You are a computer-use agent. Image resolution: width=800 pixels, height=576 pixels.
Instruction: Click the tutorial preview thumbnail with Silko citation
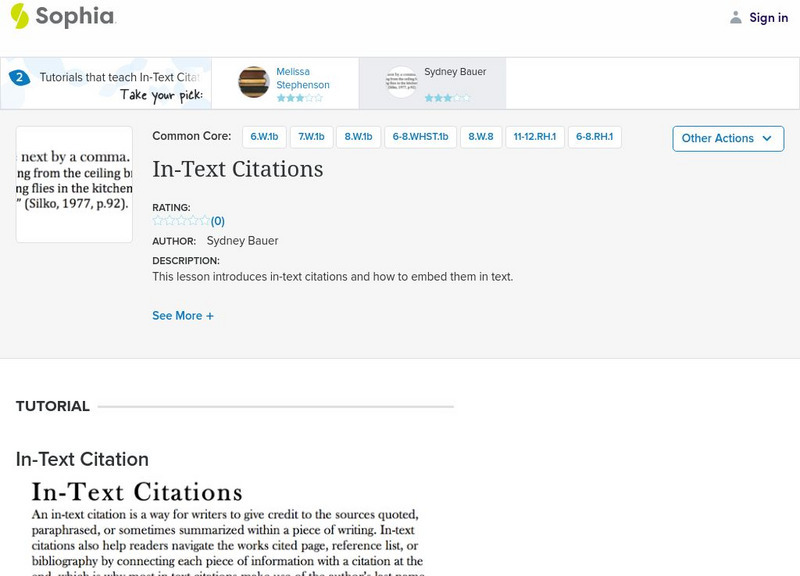click(74, 184)
